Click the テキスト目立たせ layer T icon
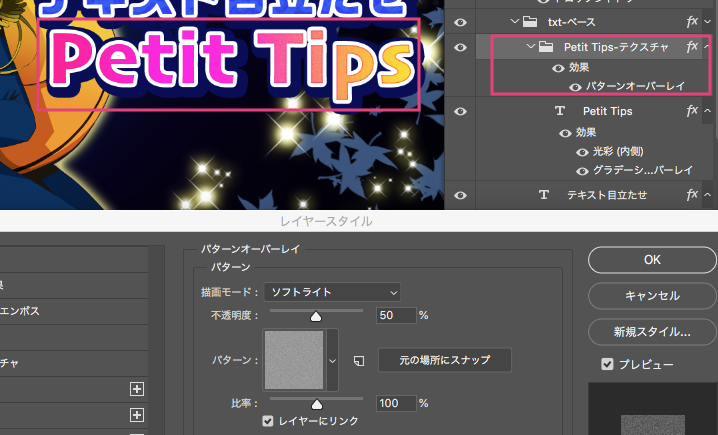 click(544, 195)
